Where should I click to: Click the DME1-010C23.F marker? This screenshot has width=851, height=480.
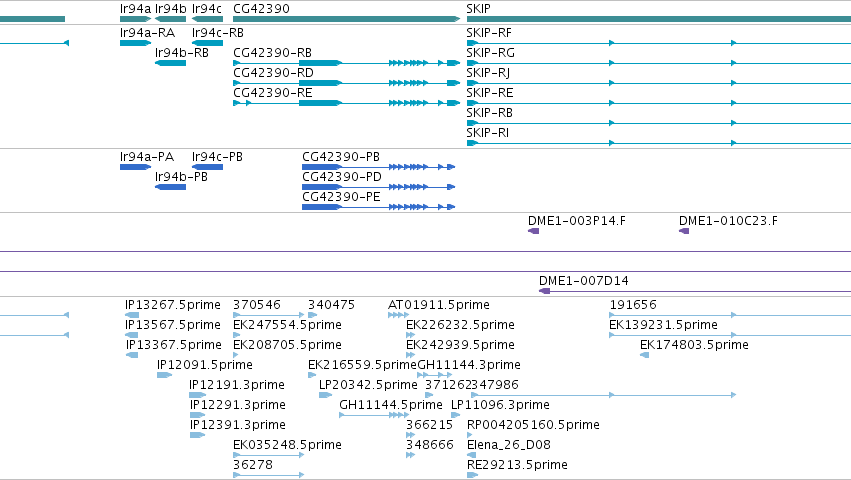coord(684,231)
